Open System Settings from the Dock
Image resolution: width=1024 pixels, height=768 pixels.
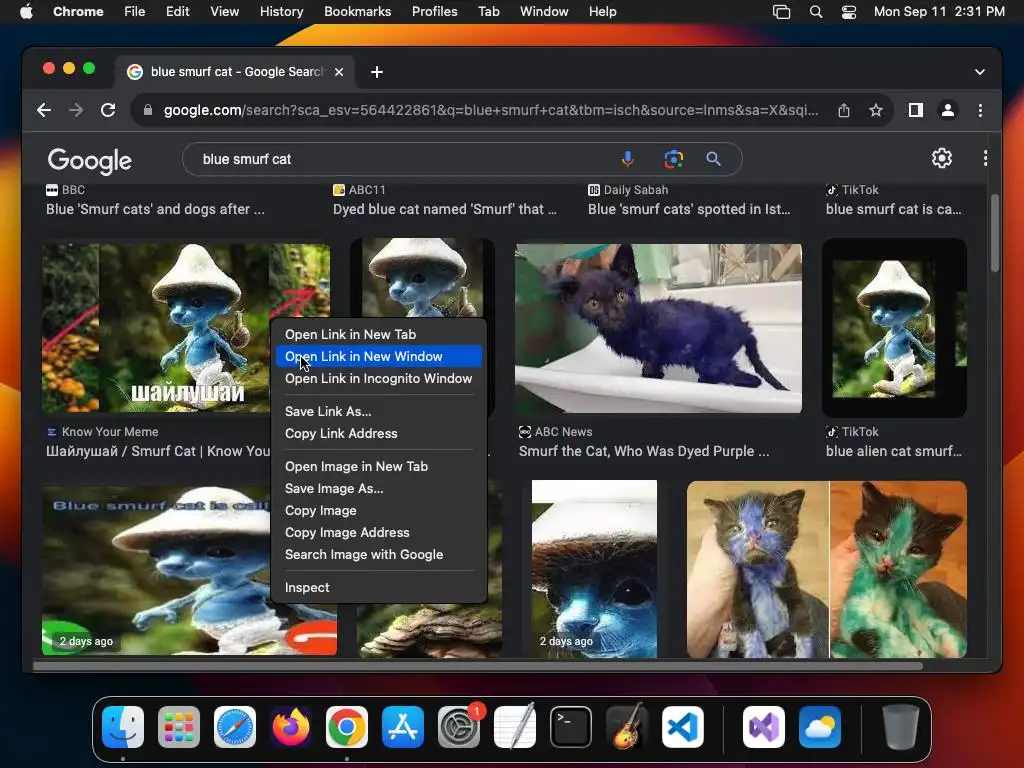click(458, 727)
